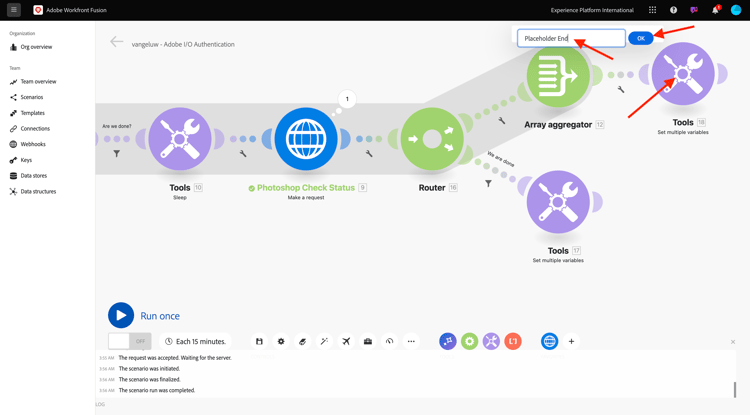Click the explain flow airplane icon
The height and width of the screenshot is (415, 750).
346,341
